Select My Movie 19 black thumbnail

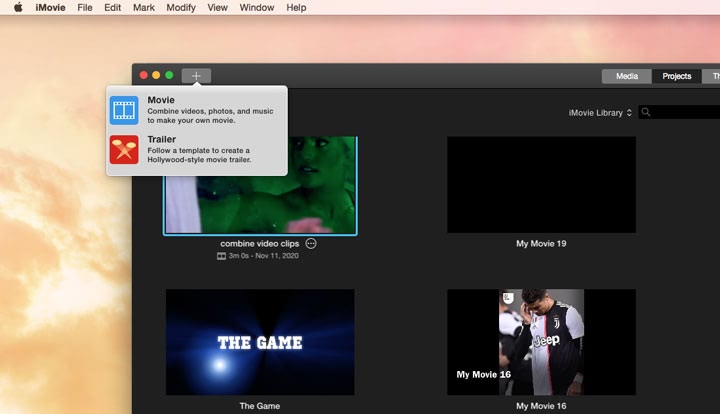pos(541,185)
